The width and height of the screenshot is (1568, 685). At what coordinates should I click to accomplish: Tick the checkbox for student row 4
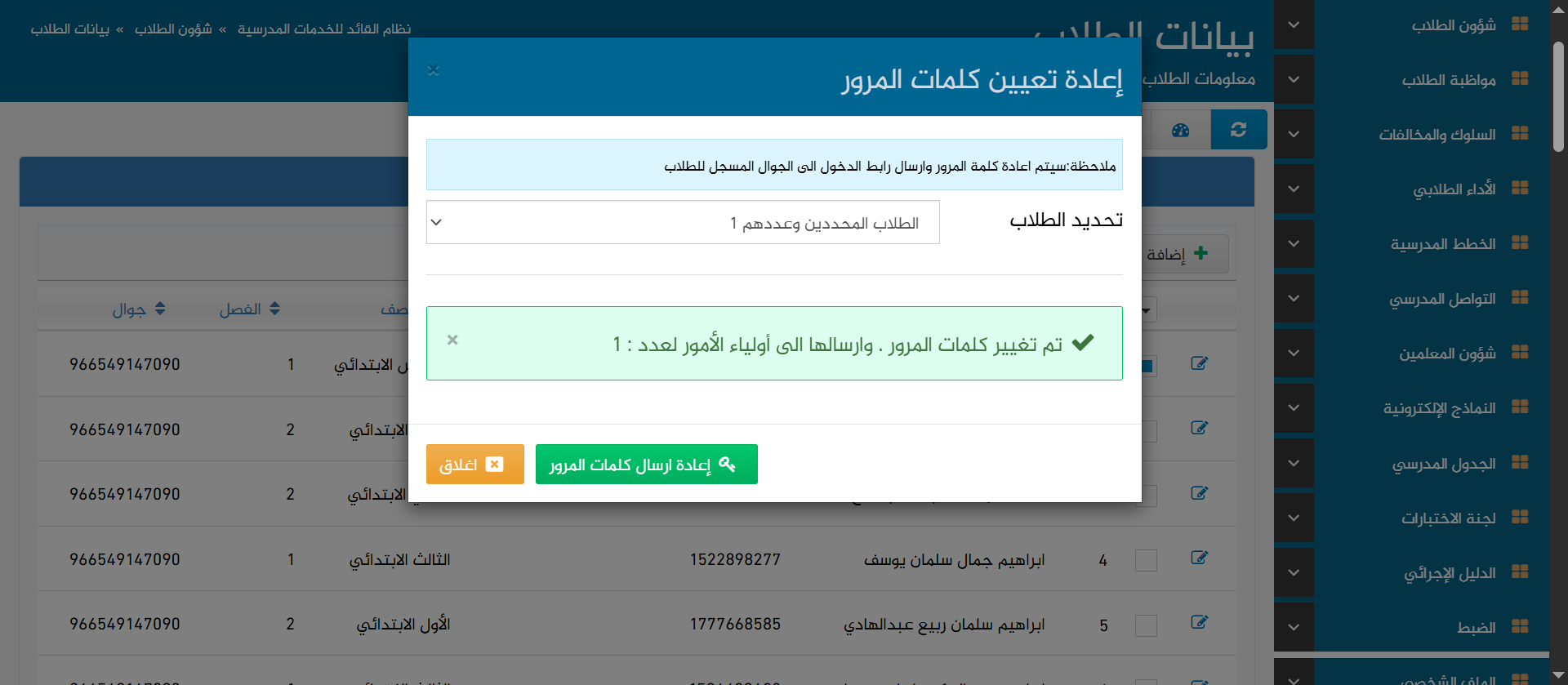tap(1146, 560)
